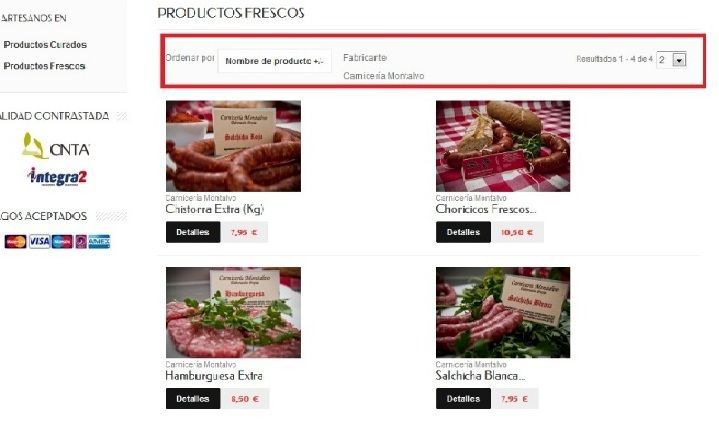719x421 pixels.
Task: Click Detalles button for Hamburguesa Extra
Action: [x=193, y=399]
